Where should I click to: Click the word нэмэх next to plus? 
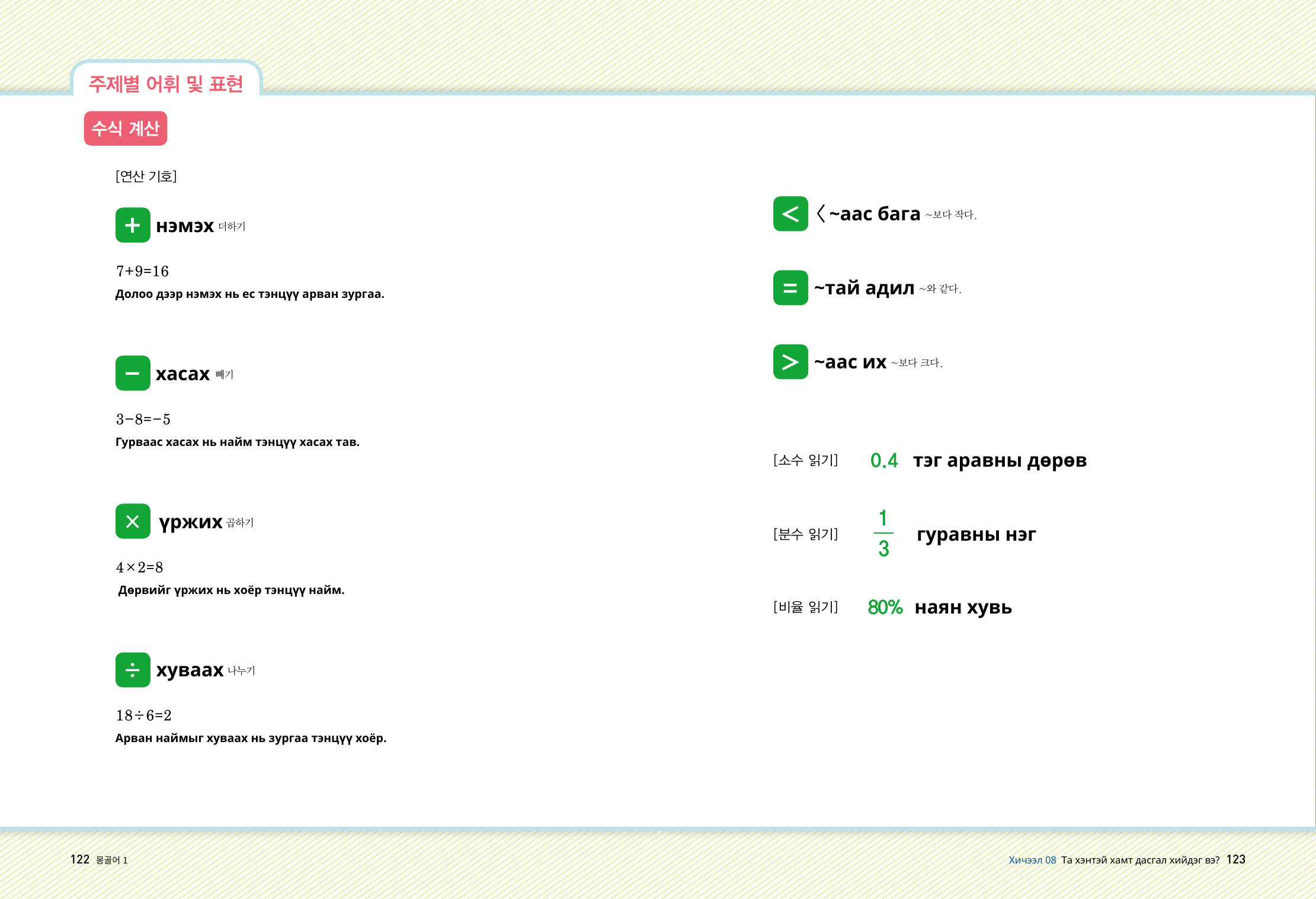(185, 226)
